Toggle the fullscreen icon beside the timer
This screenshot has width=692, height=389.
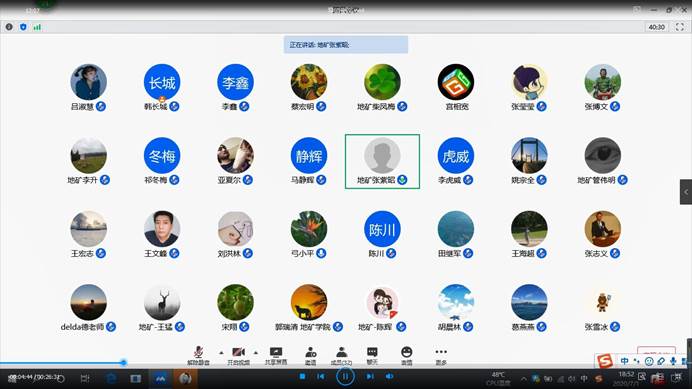pos(680,27)
